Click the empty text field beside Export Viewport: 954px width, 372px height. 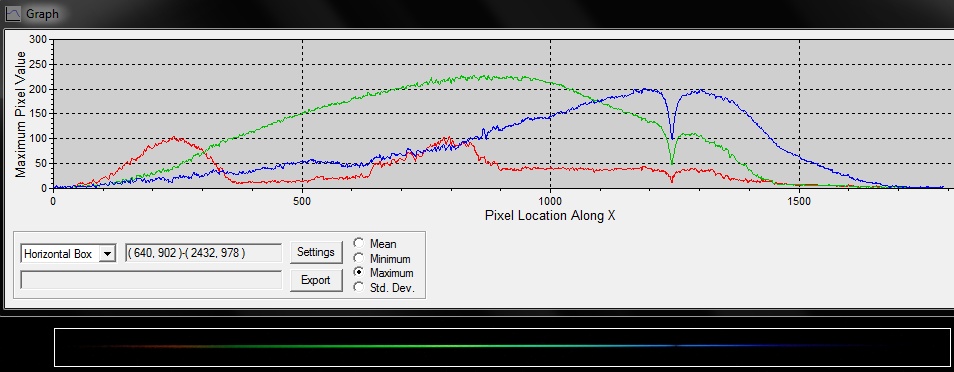(x=151, y=279)
